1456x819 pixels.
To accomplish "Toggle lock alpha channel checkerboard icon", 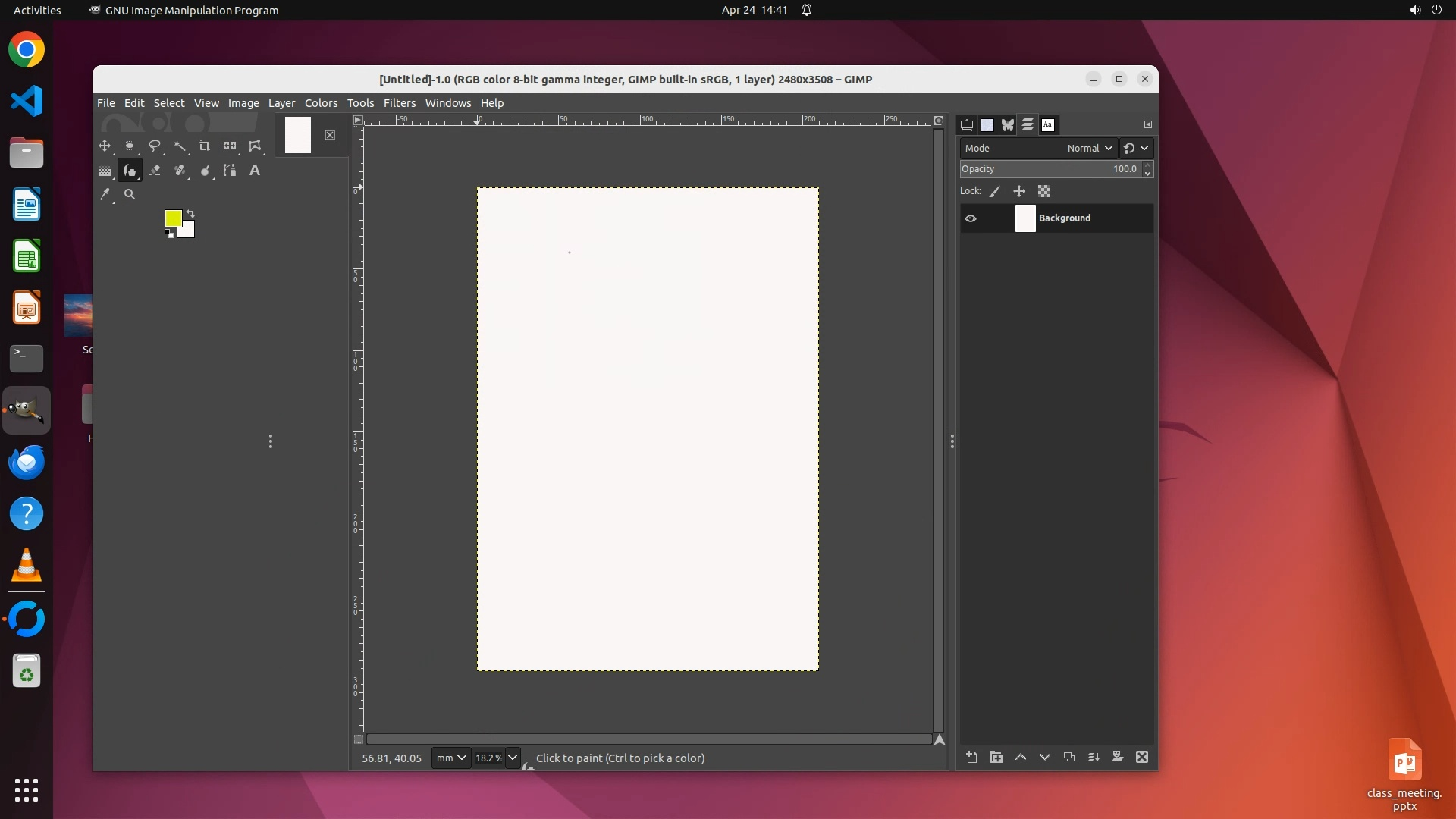I will click(x=1044, y=191).
